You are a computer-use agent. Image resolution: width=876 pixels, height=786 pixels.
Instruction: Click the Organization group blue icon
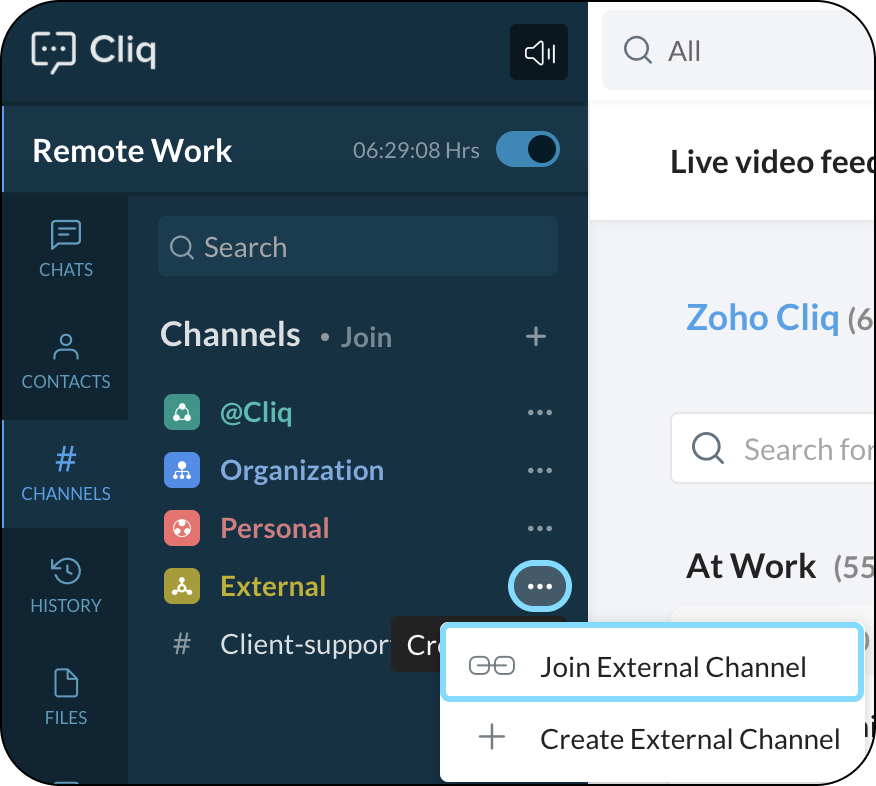[x=182, y=470]
